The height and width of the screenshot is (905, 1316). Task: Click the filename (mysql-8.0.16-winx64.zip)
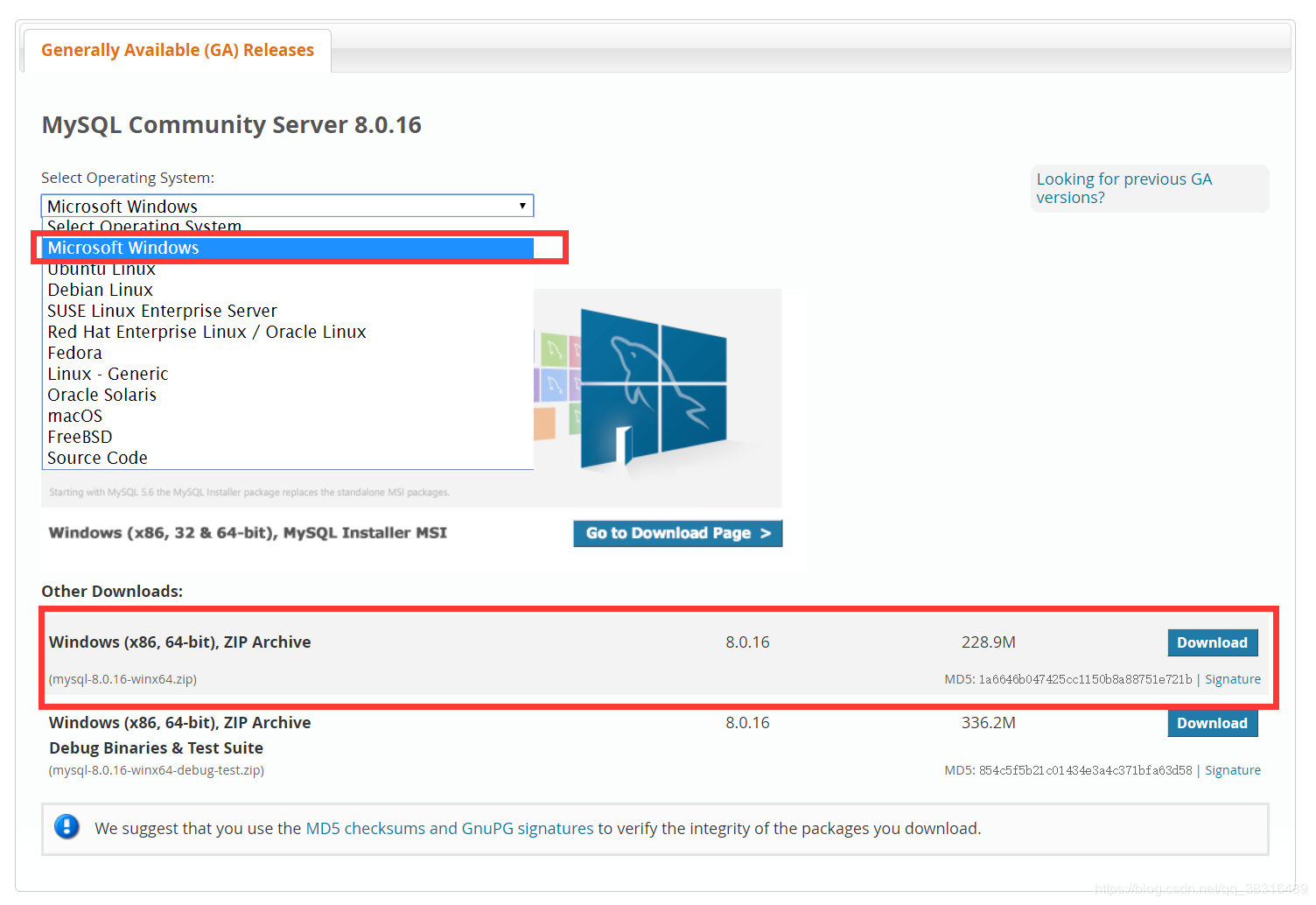point(122,679)
